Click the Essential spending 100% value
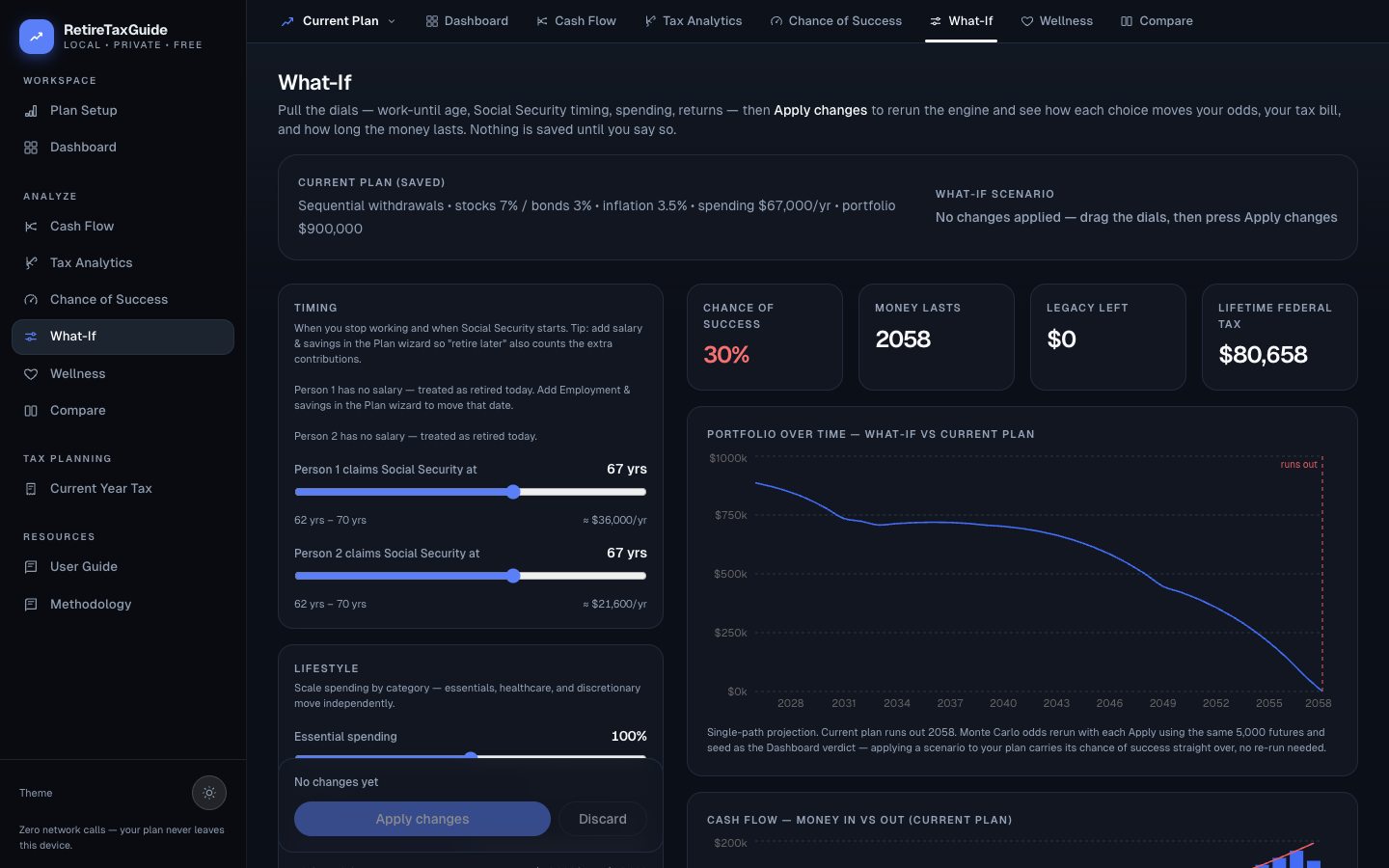 (x=629, y=736)
